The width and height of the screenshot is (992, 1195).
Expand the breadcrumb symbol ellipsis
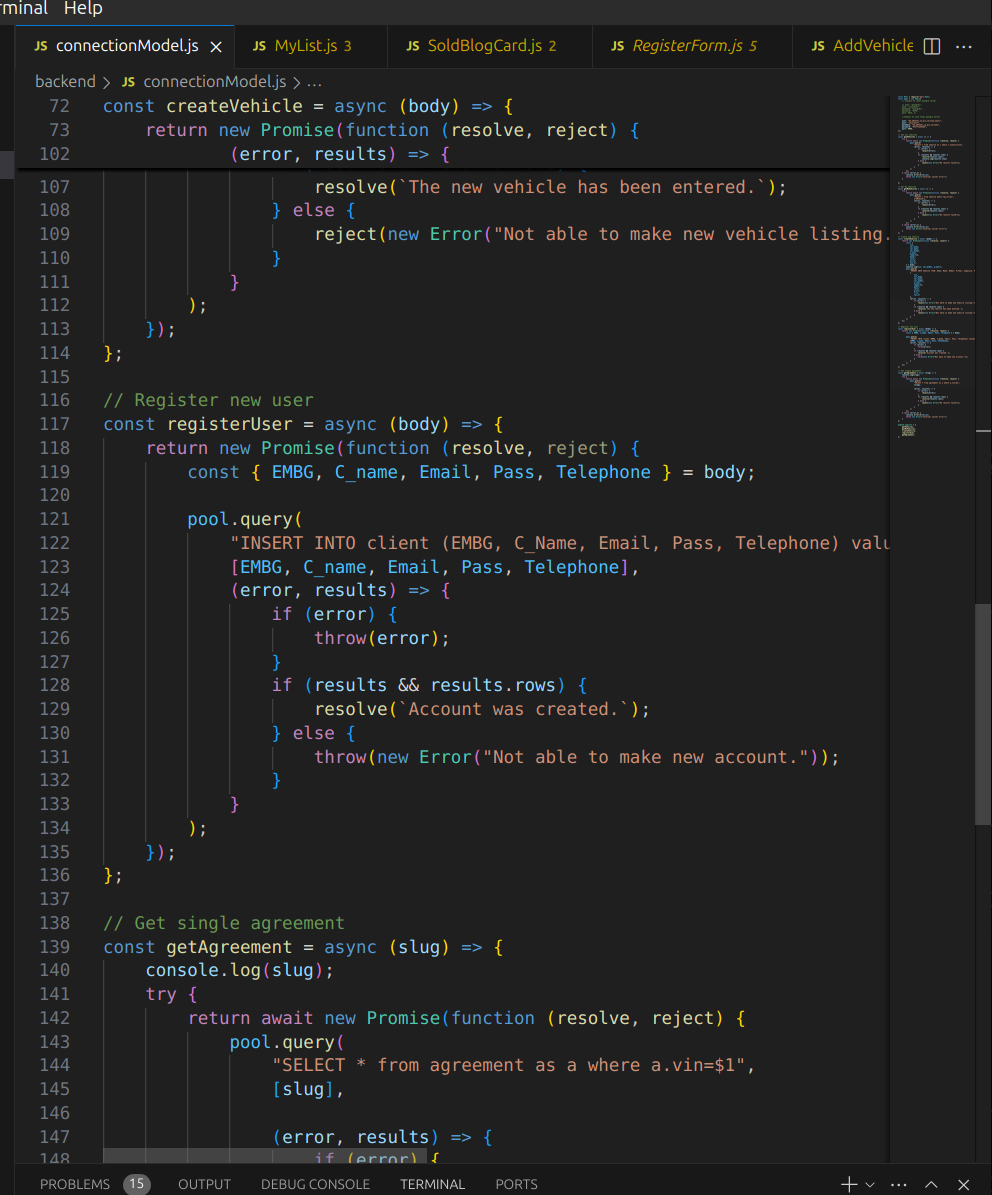coord(314,82)
